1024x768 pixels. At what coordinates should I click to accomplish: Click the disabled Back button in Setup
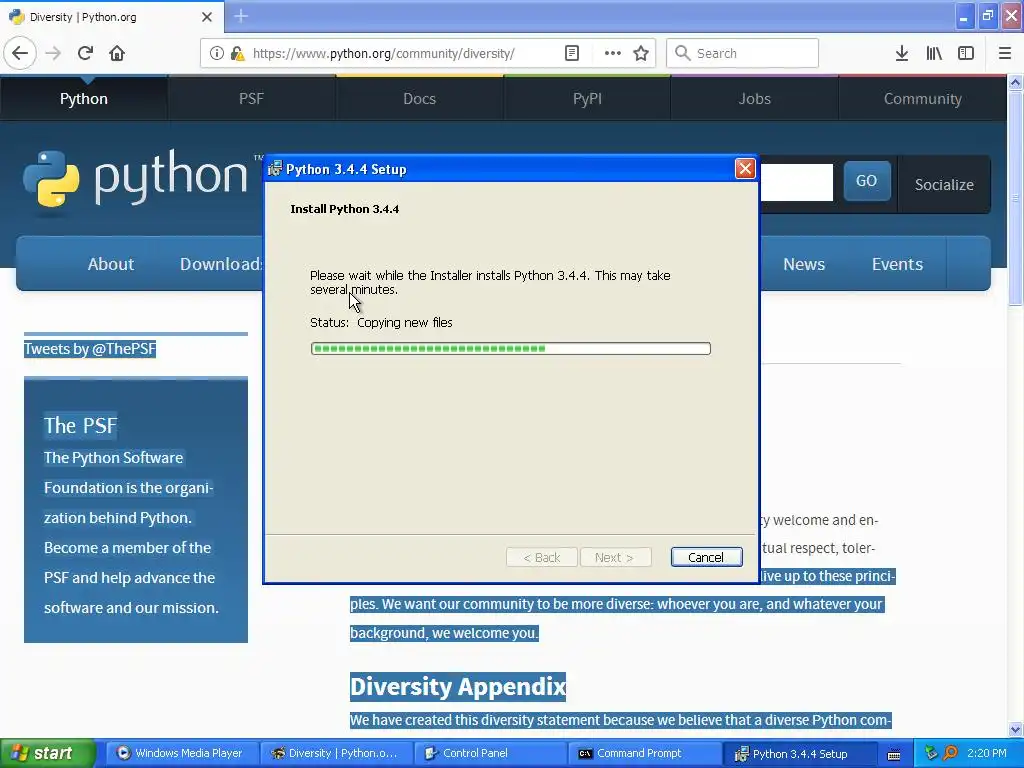(x=541, y=557)
